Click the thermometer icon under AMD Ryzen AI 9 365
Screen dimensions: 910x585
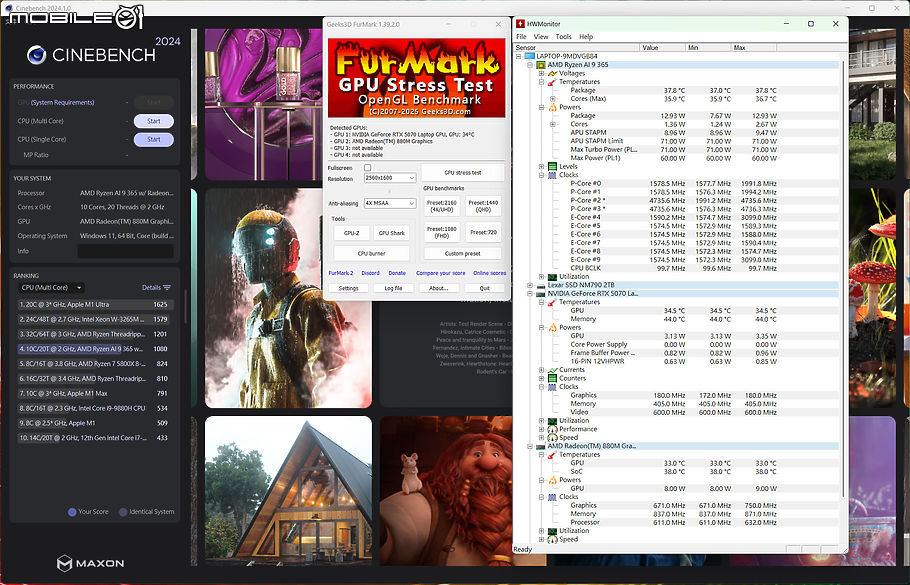click(x=552, y=82)
